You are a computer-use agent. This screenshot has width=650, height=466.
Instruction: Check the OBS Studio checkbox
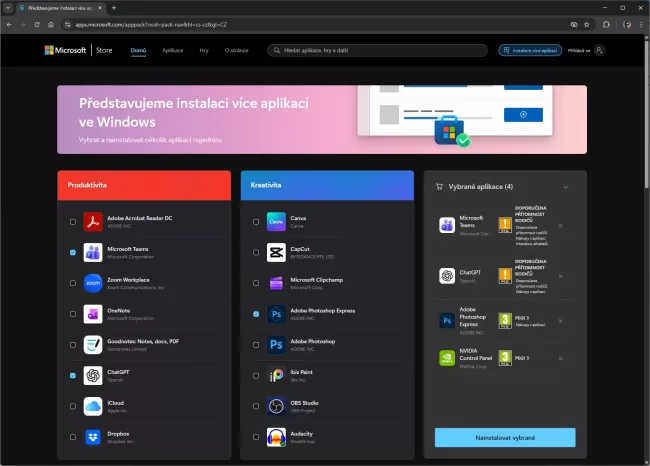[x=256, y=406]
